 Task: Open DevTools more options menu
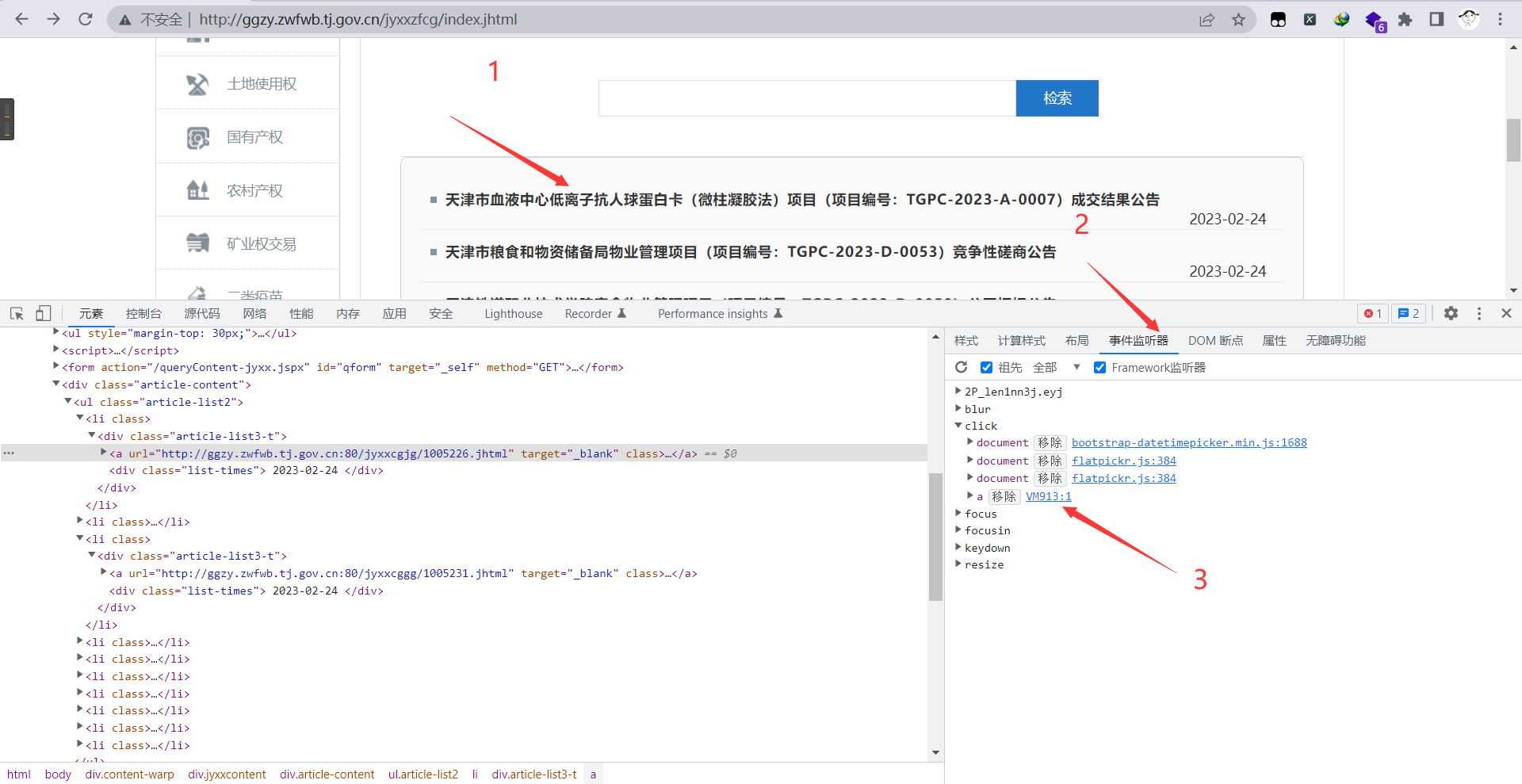[x=1479, y=313]
